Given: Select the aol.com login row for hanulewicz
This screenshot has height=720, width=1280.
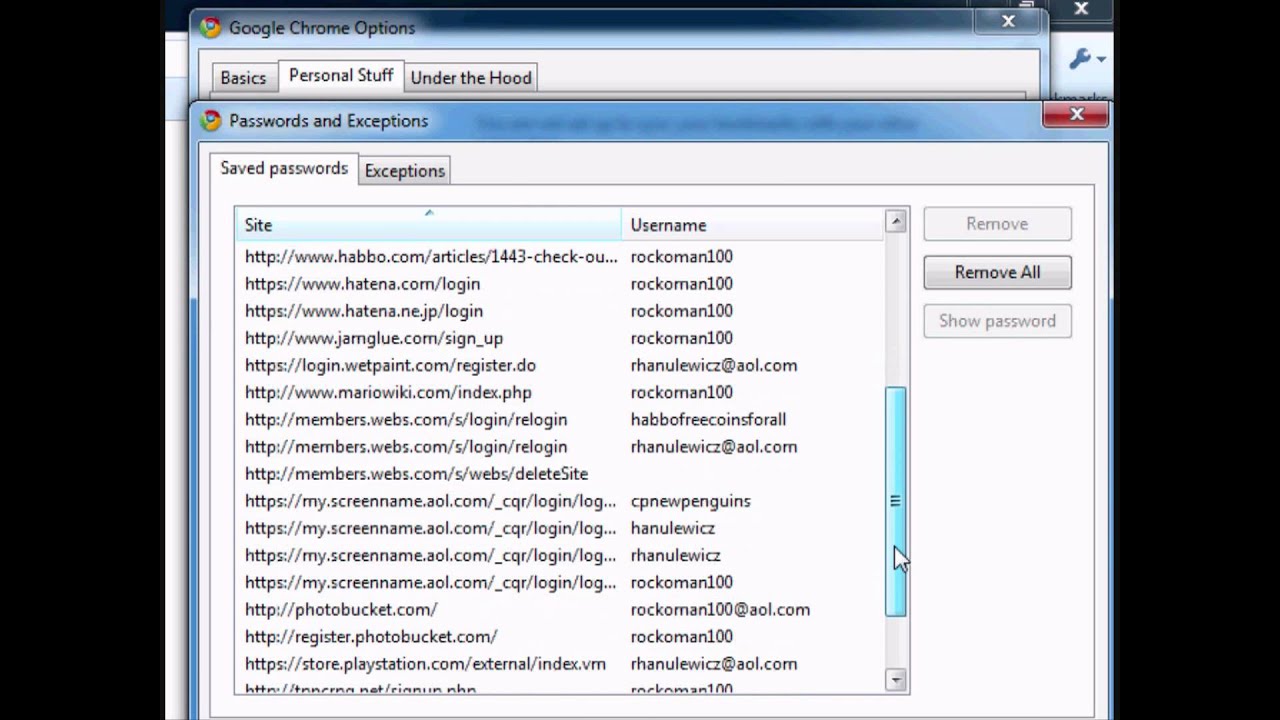Looking at the screenshot, I should 560,528.
